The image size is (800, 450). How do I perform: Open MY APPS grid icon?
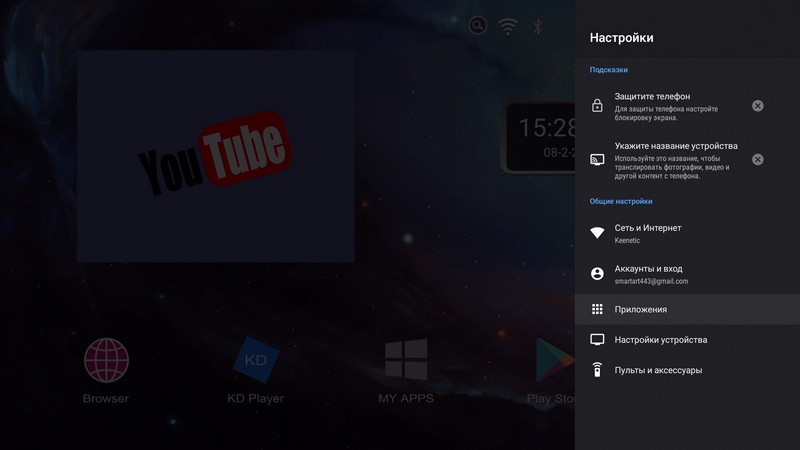[x=406, y=361]
